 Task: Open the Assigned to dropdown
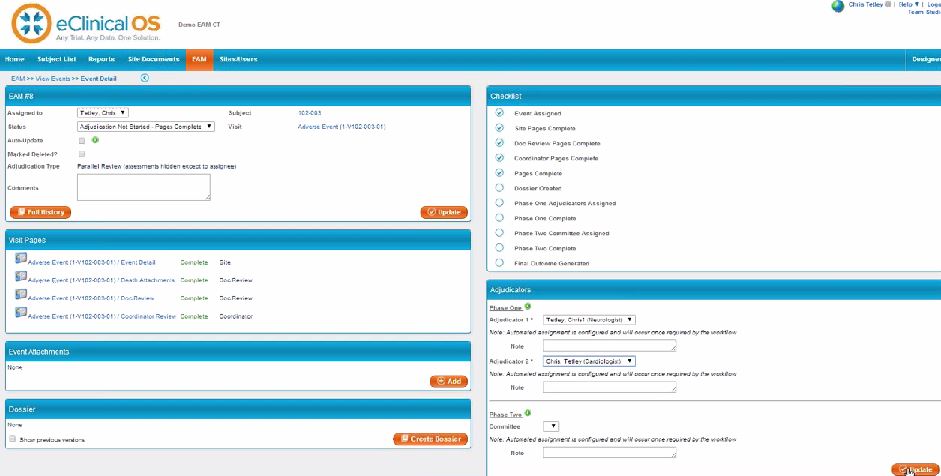(103, 113)
